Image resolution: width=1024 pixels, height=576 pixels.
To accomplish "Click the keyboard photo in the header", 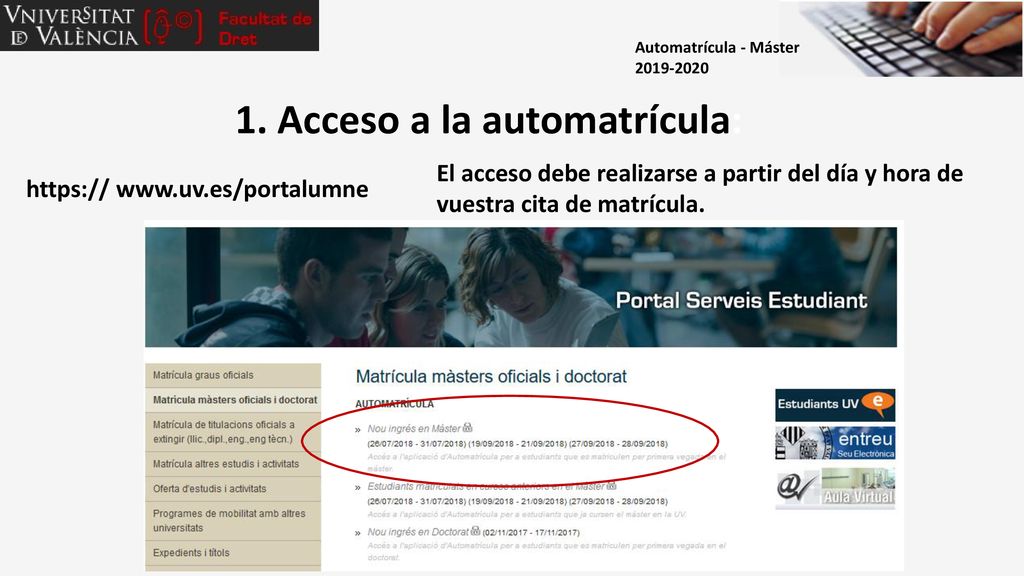I will pos(910,38).
